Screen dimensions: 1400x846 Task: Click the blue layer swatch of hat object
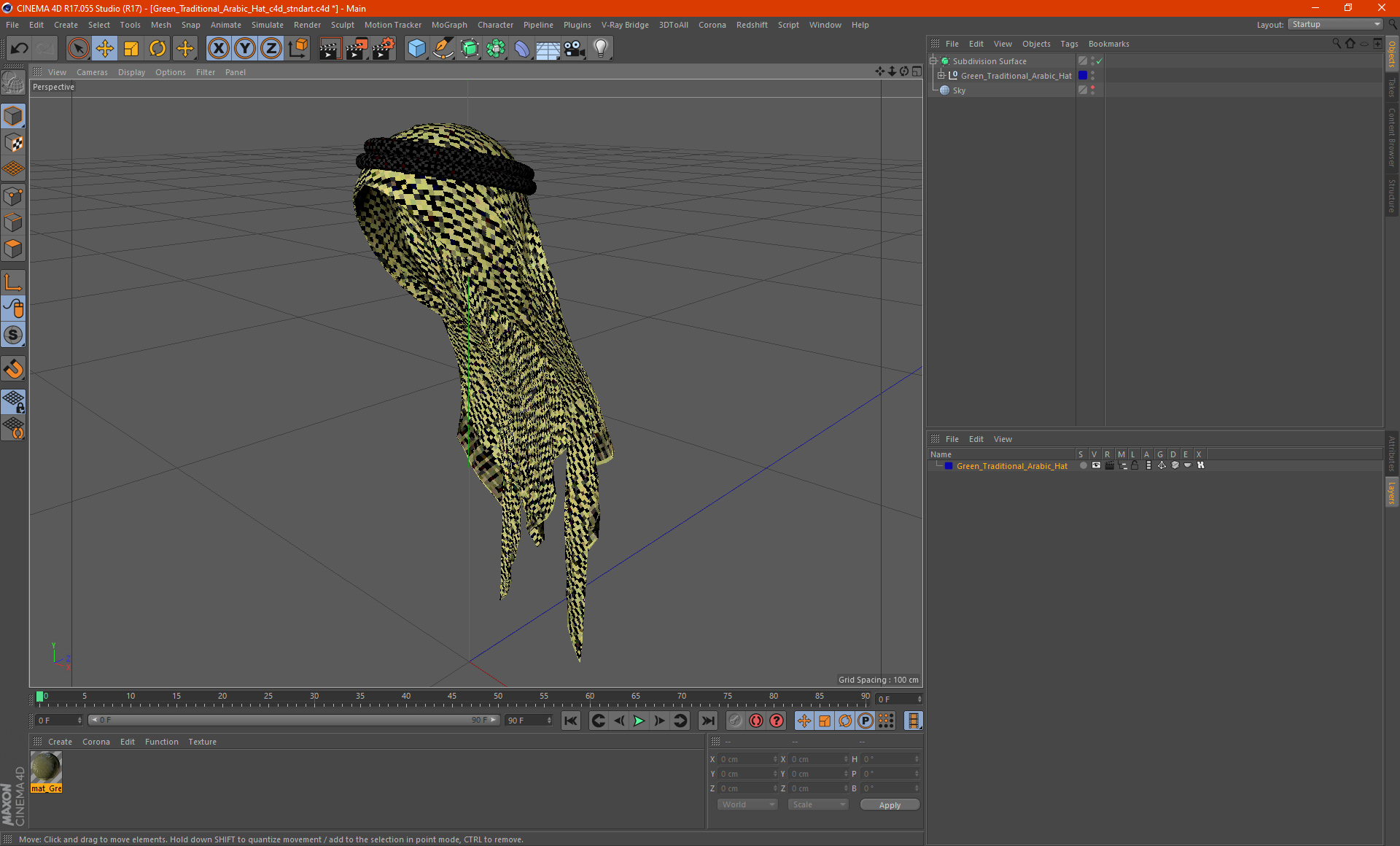[x=1083, y=75]
